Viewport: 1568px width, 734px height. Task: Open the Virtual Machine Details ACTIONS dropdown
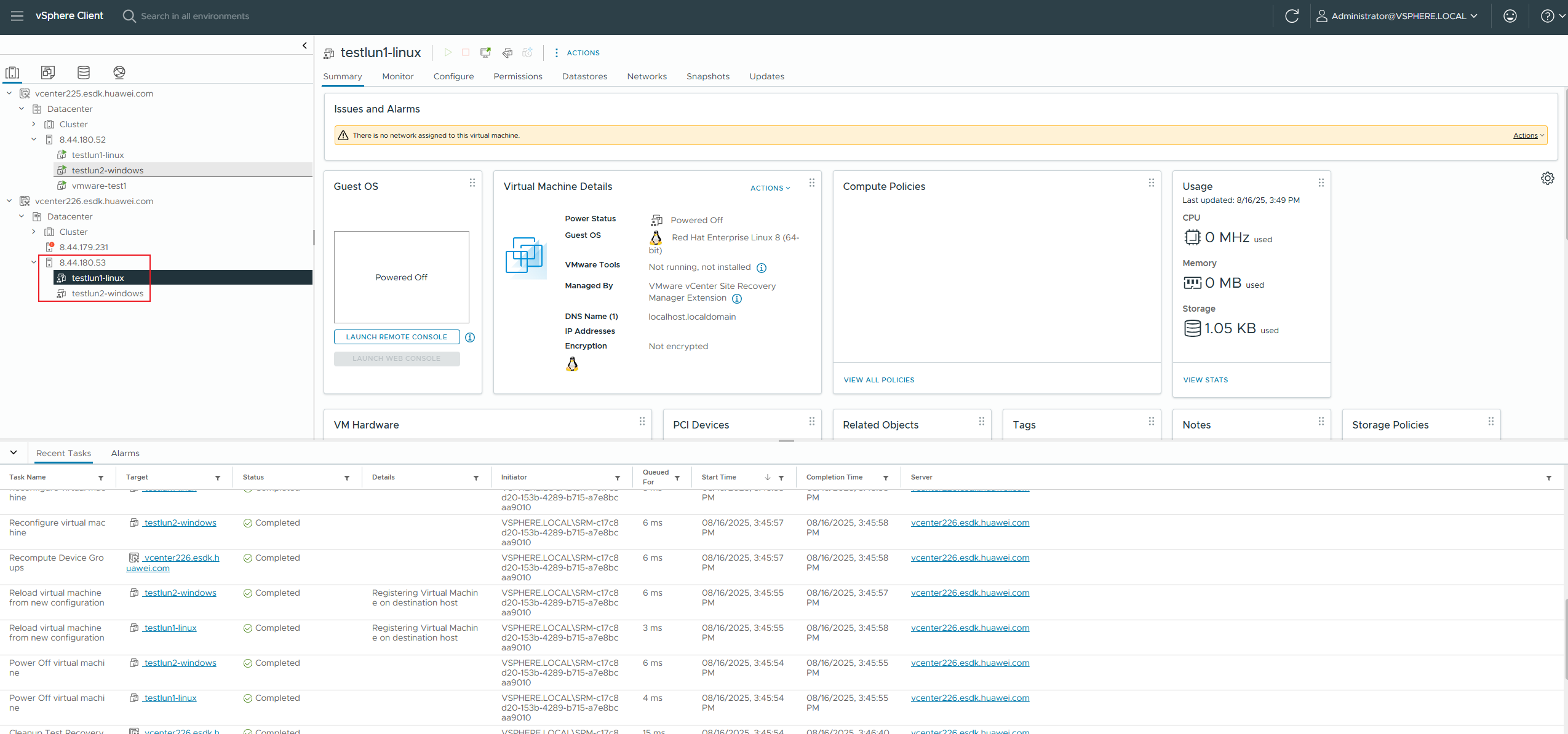tap(770, 188)
